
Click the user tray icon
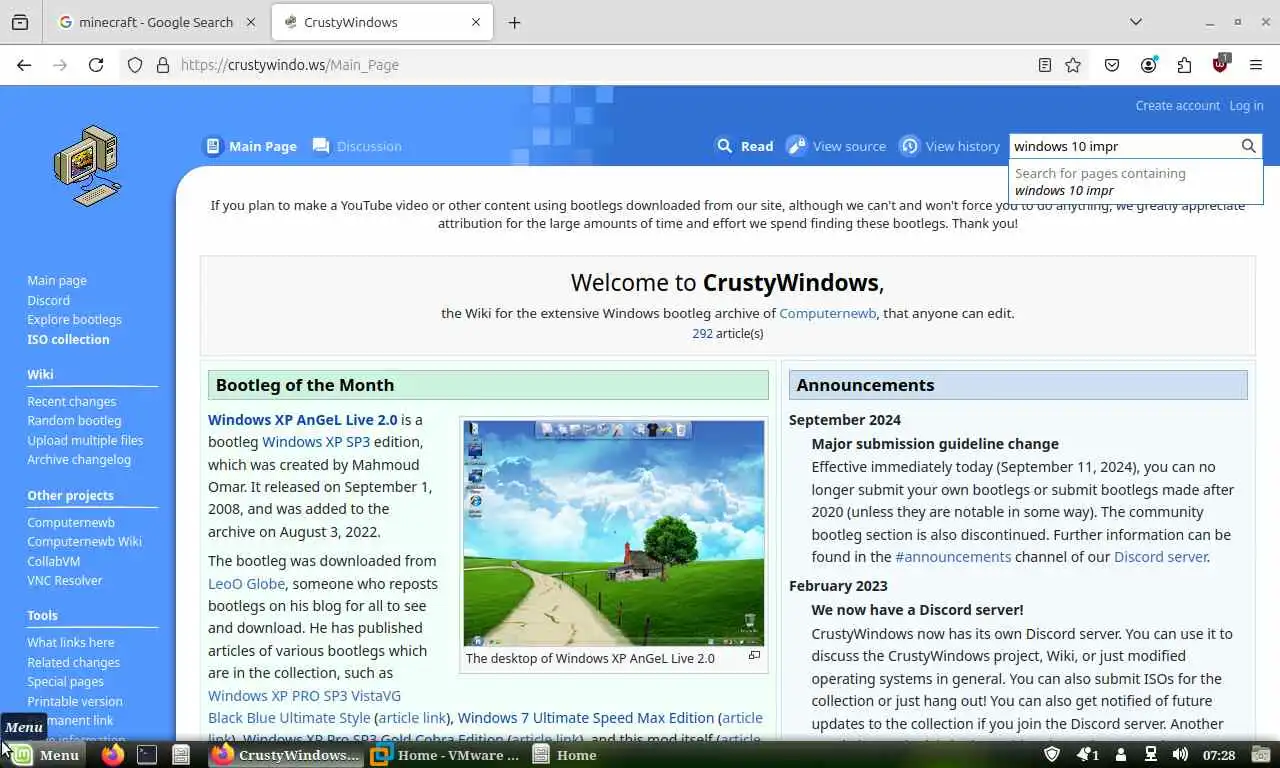tap(1121, 755)
